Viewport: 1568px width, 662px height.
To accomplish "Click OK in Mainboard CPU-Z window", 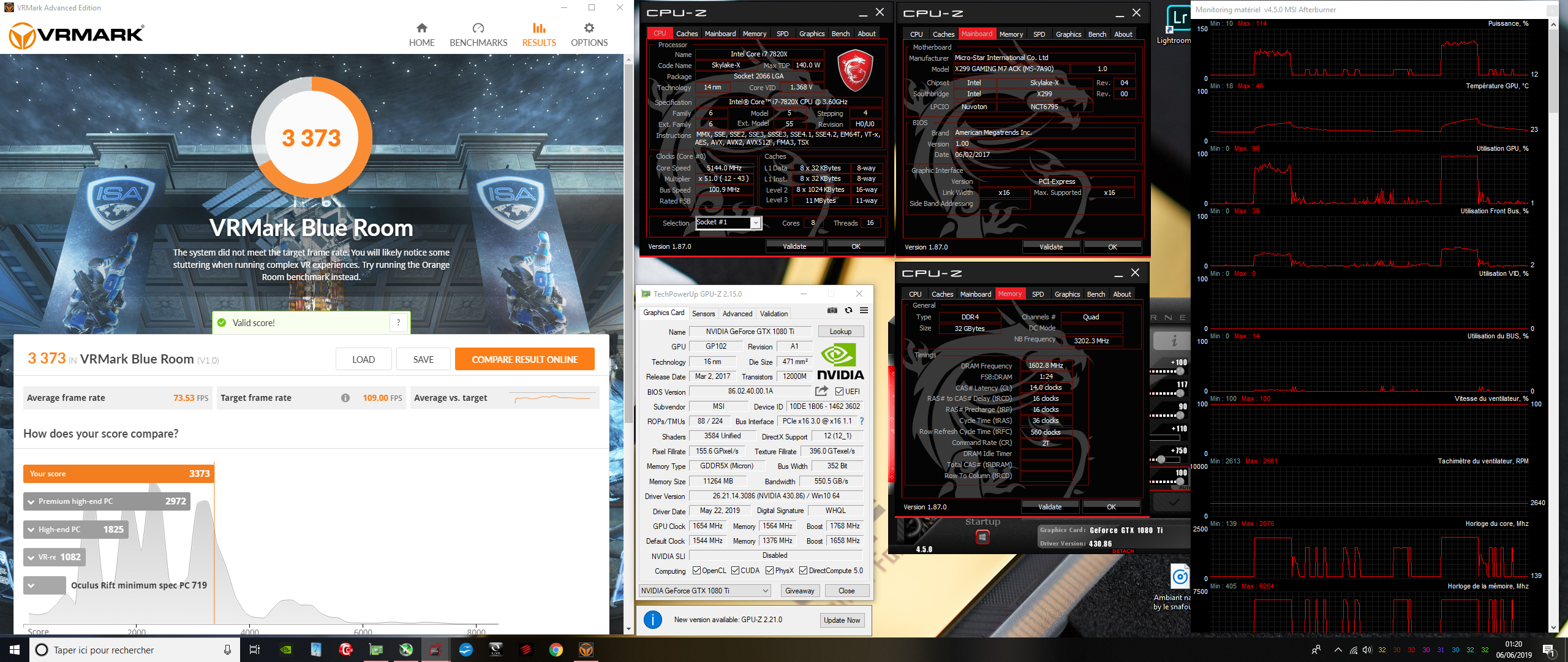I will point(1112,247).
